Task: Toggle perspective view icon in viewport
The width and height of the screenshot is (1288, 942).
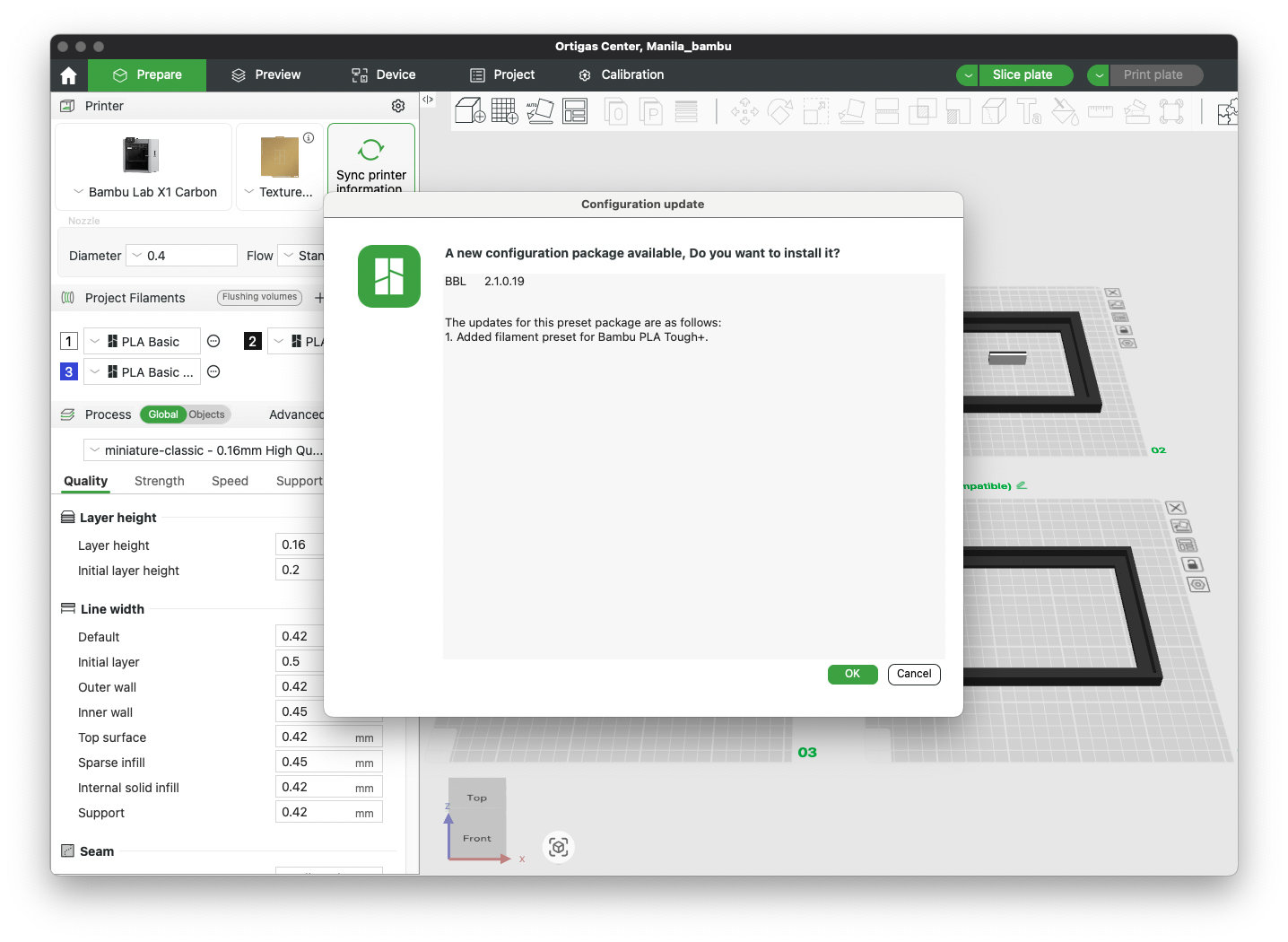Action: (x=559, y=847)
